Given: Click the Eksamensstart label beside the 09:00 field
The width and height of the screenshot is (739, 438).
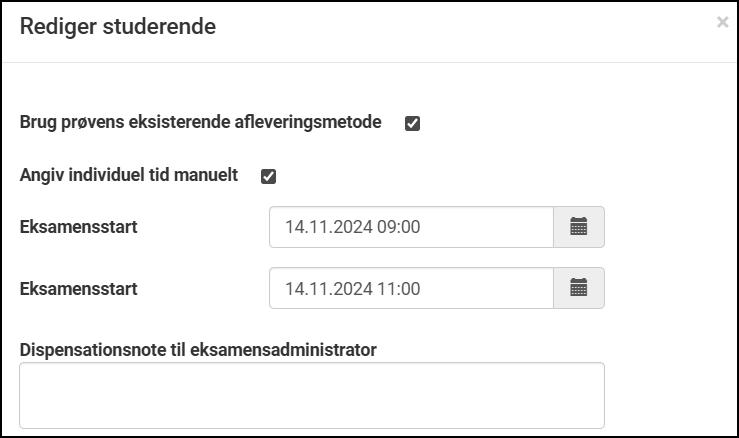Looking at the screenshot, I should 78,227.
